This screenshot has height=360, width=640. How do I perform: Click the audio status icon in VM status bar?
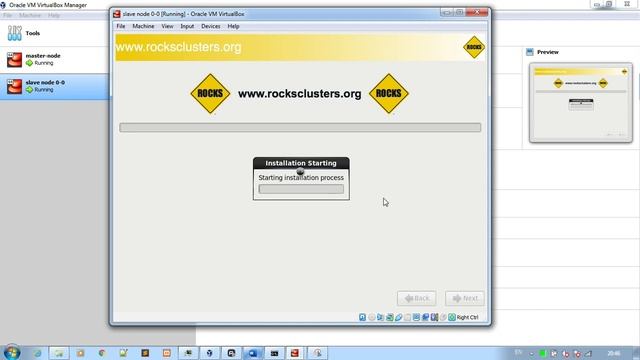(x=380, y=317)
